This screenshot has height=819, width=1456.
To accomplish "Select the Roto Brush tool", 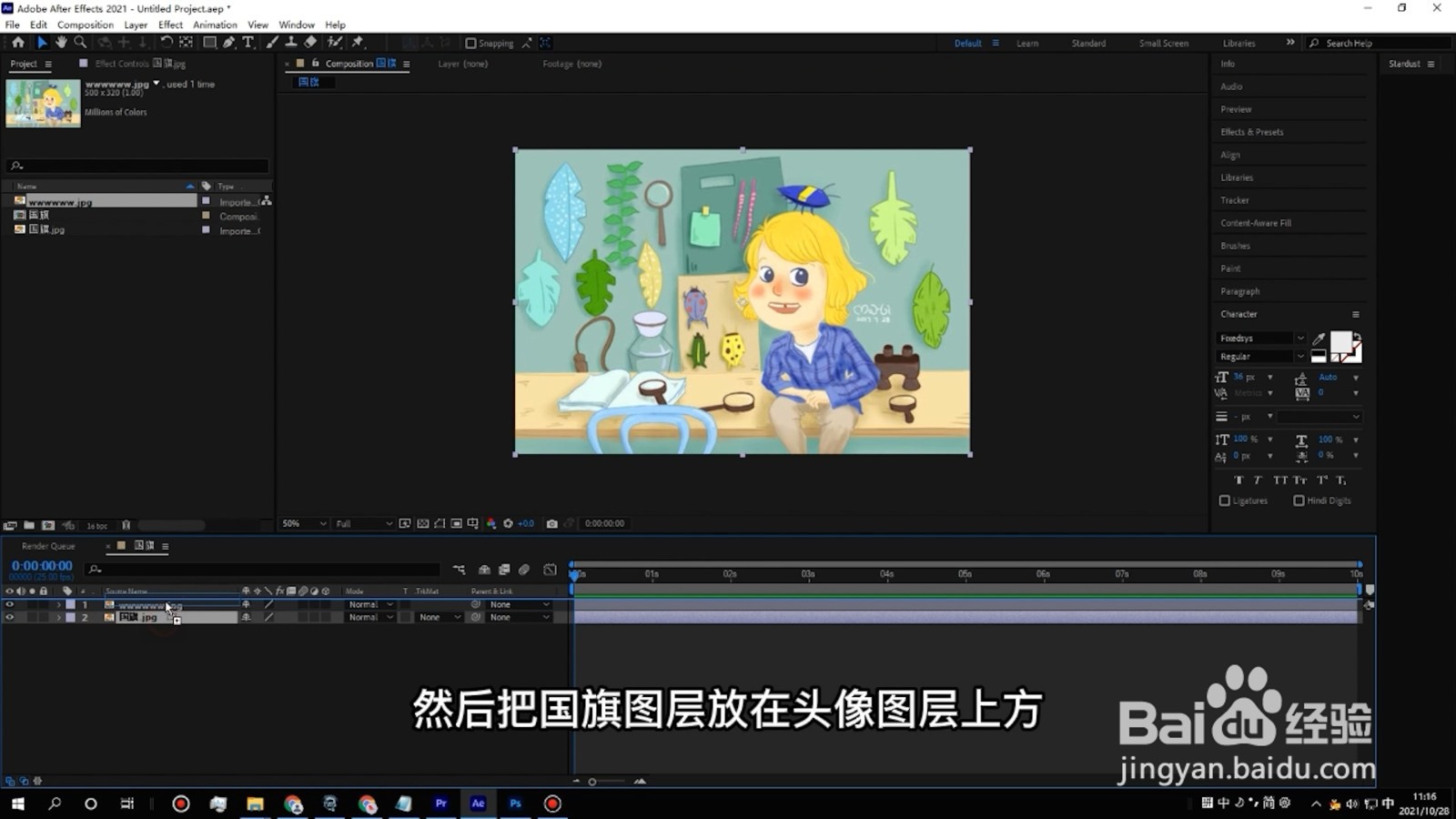I will point(335,42).
